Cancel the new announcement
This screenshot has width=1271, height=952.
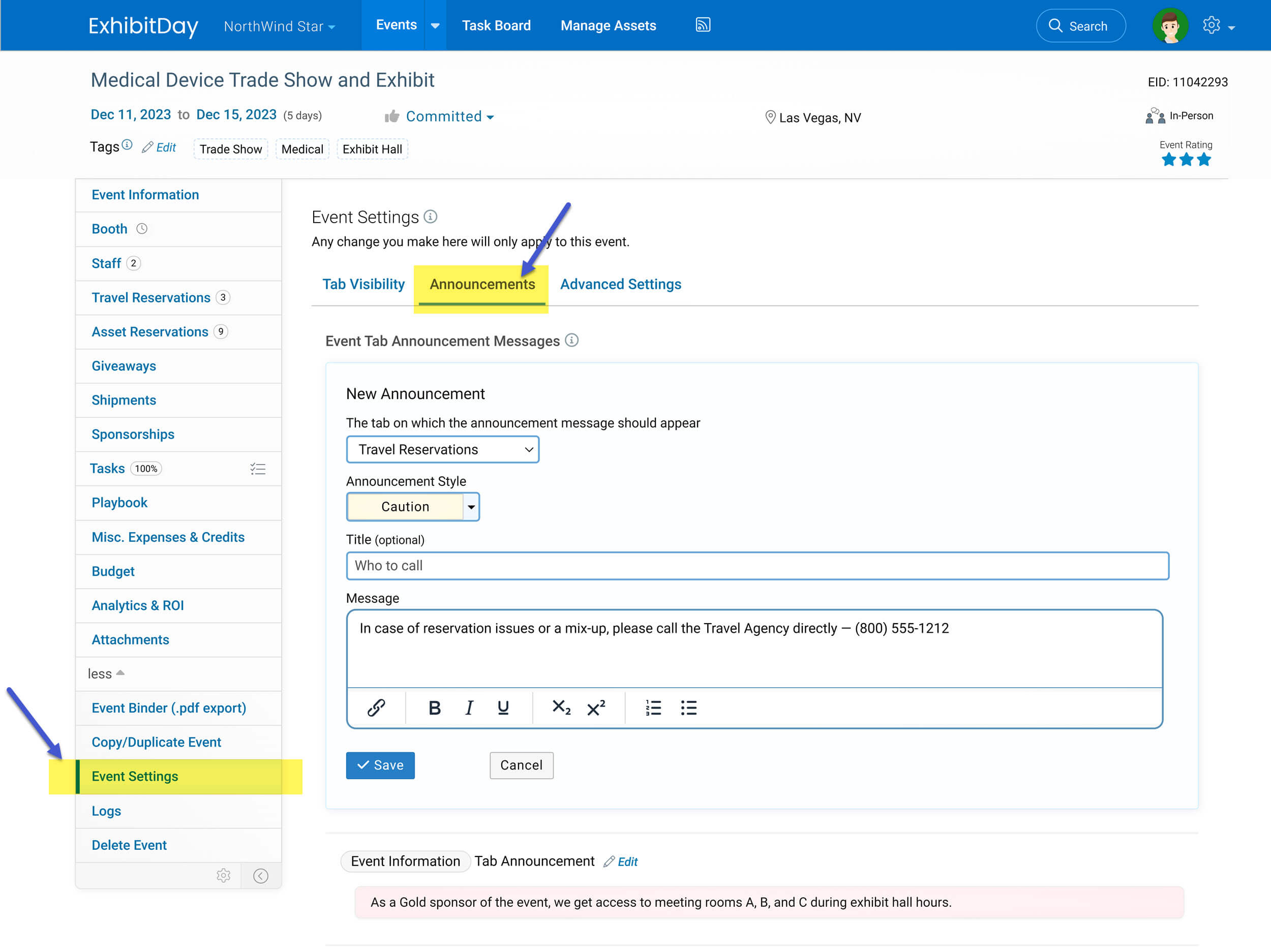point(521,765)
